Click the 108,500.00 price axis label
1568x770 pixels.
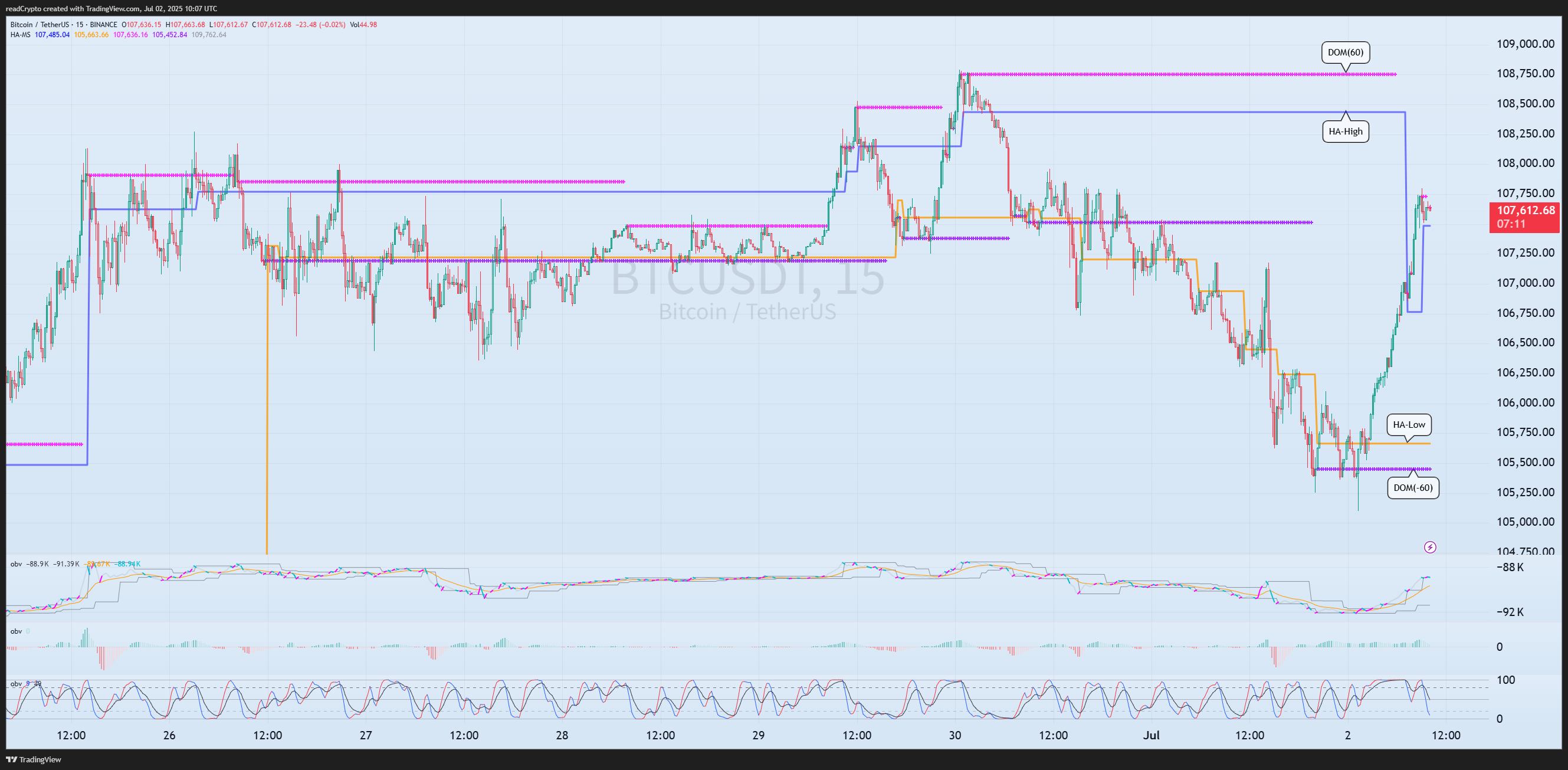coord(1526,103)
